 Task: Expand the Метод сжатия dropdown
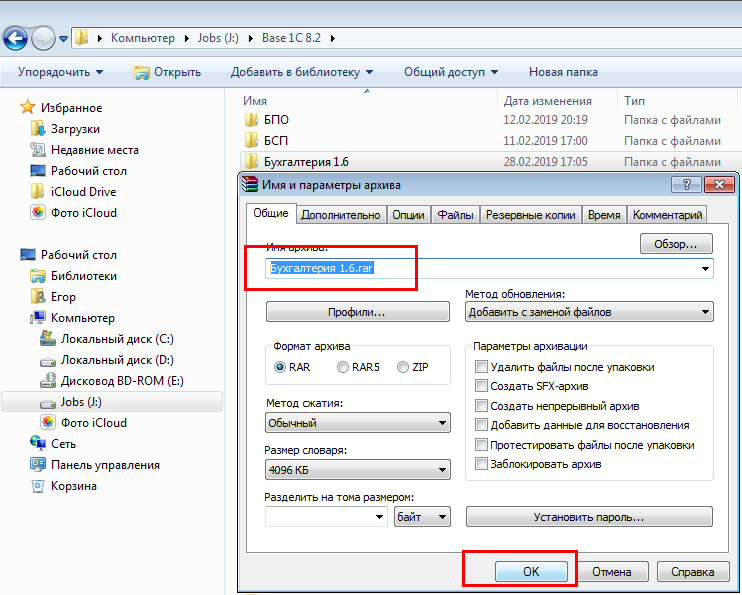358,424
